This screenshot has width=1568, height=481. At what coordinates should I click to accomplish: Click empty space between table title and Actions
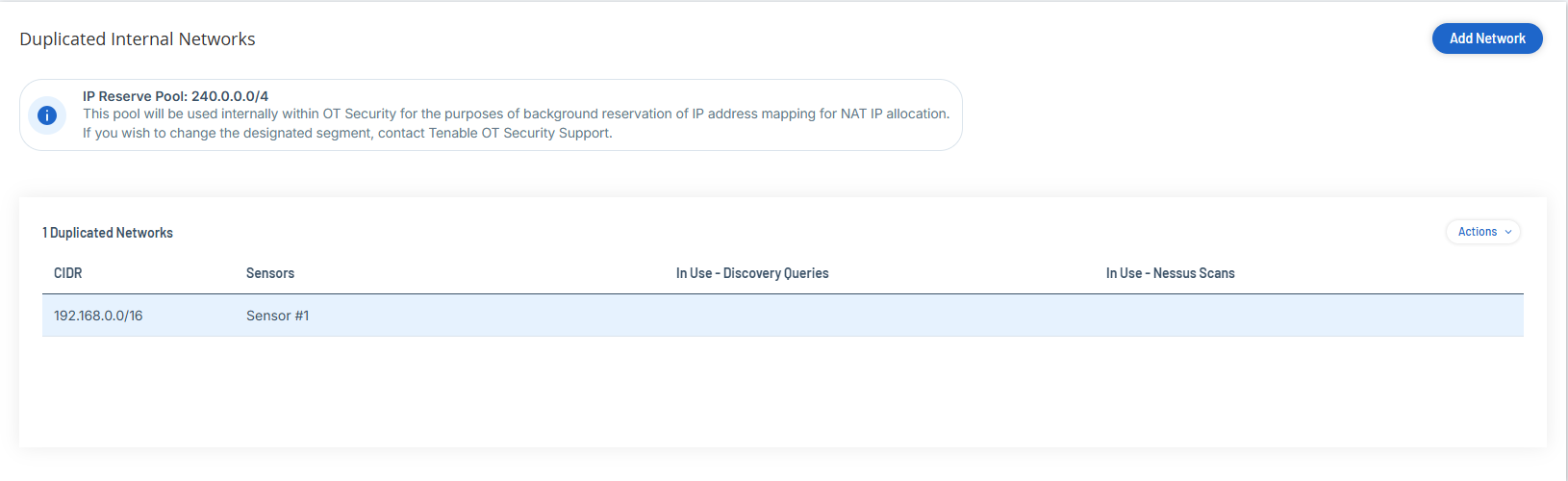(x=770, y=233)
